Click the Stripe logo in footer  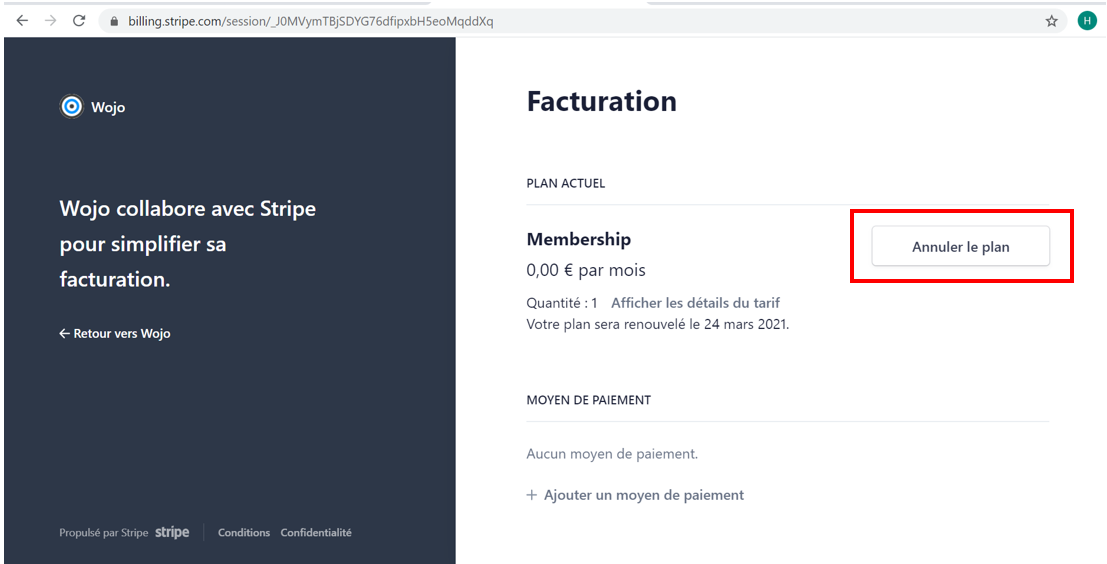pyautogui.click(x=172, y=532)
